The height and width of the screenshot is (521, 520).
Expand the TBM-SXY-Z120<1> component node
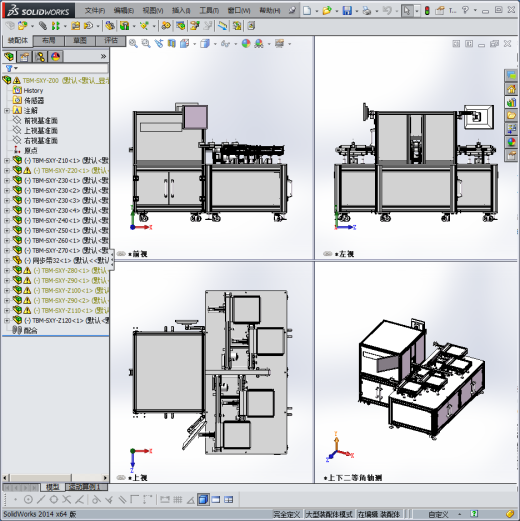pos(7,321)
